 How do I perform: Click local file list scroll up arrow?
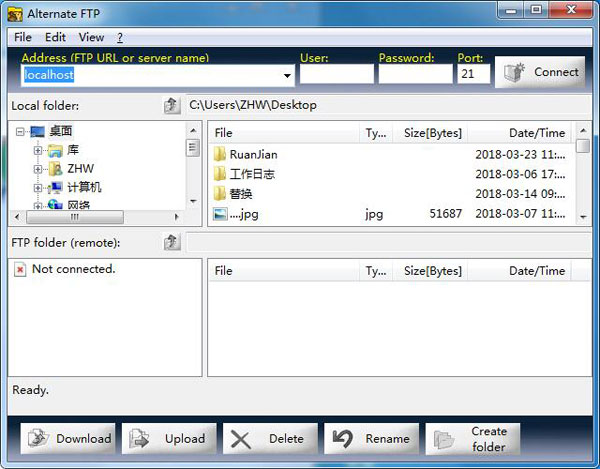click(583, 130)
